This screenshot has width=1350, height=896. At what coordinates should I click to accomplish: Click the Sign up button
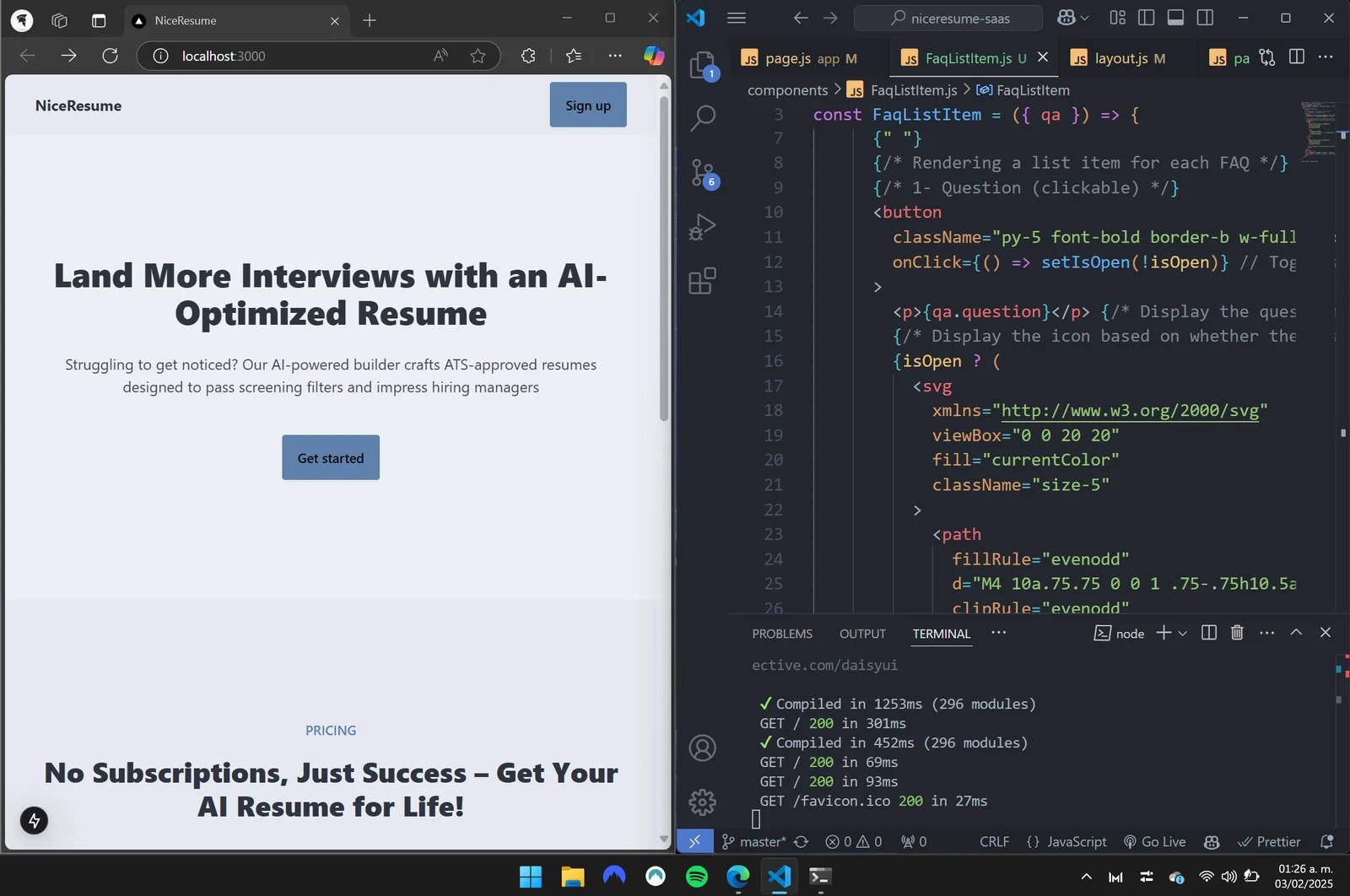[x=588, y=105]
